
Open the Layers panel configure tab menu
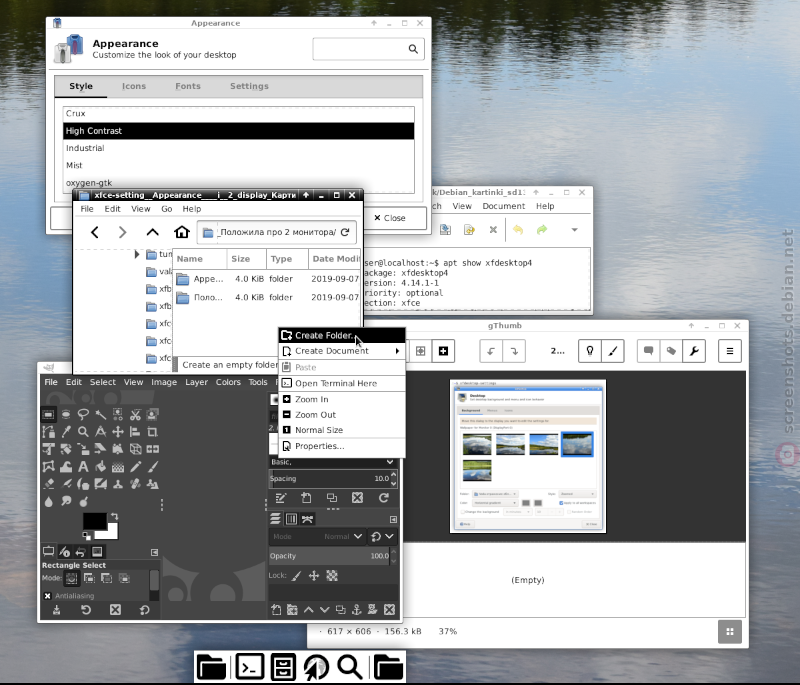pos(393,519)
